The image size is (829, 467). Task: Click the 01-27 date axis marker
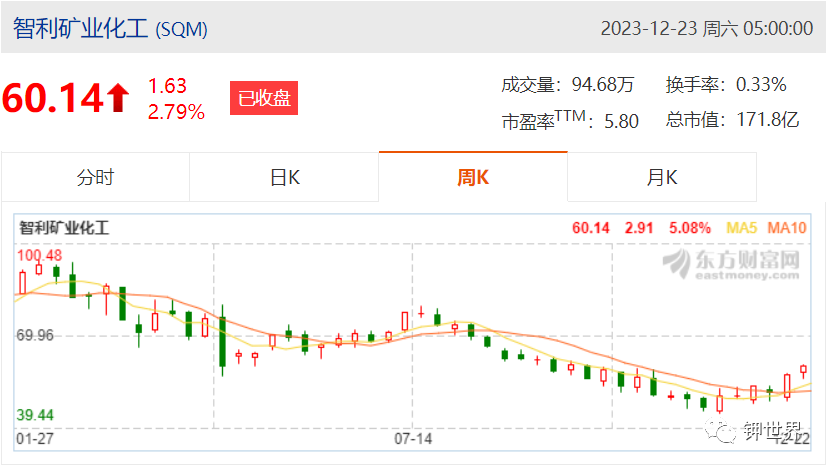[x=35, y=438]
